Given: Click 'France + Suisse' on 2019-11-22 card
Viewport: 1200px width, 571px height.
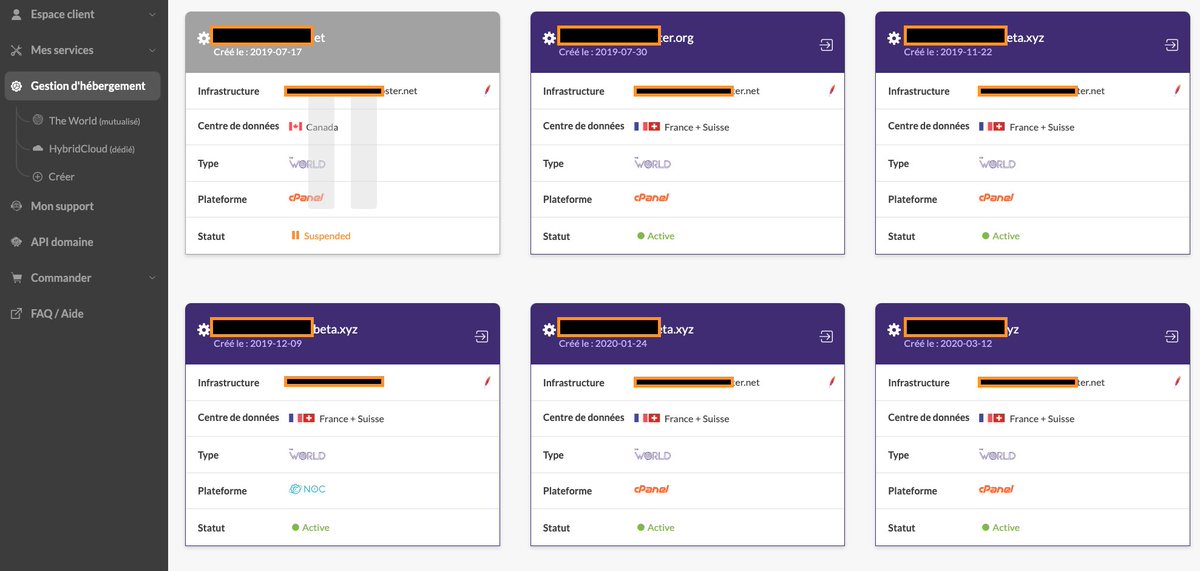Looking at the screenshot, I should click(1042, 127).
